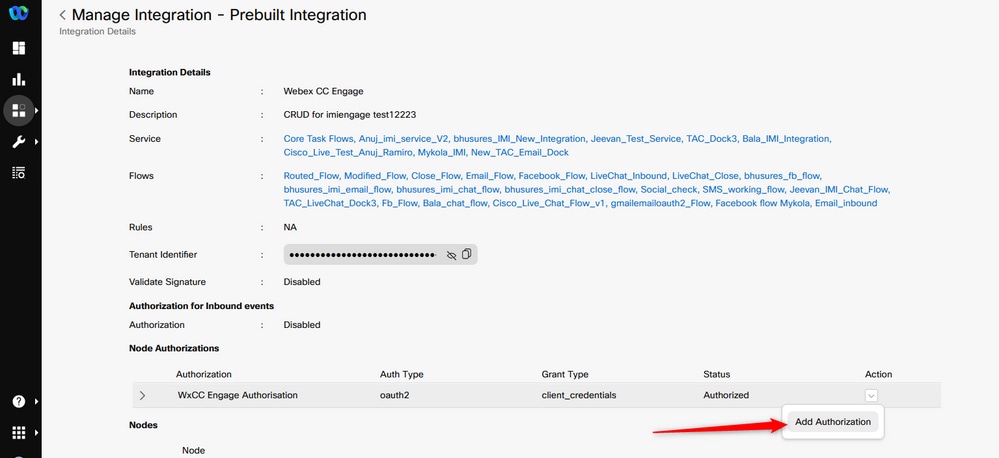Open the bhusures_IMI_New_Integration link

pyautogui.click(x=519, y=138)
